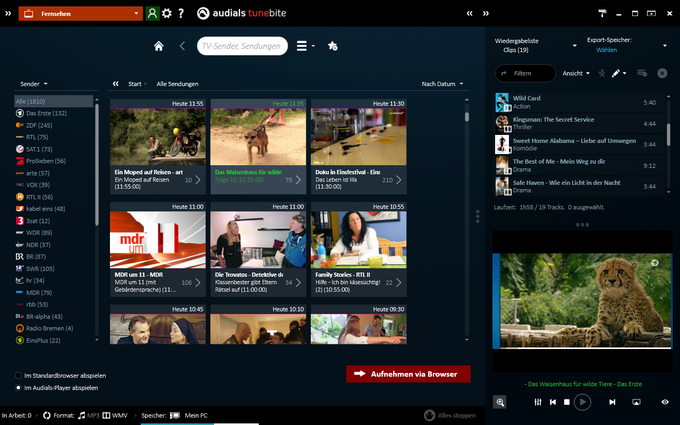Expand side panel with right double chevron
Viewport: 680px width, 425px height.
pos(486,13)
